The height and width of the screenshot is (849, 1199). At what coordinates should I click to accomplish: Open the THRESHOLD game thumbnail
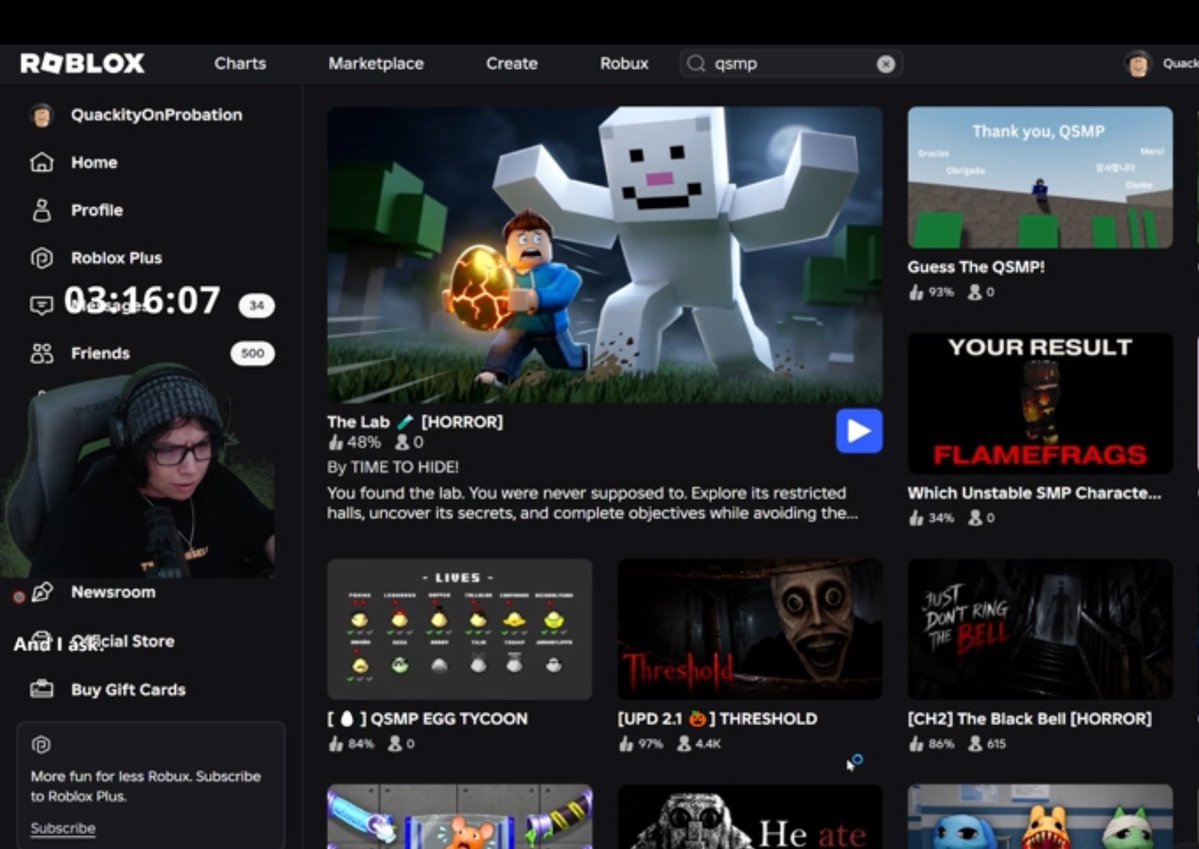coord(750,629)
